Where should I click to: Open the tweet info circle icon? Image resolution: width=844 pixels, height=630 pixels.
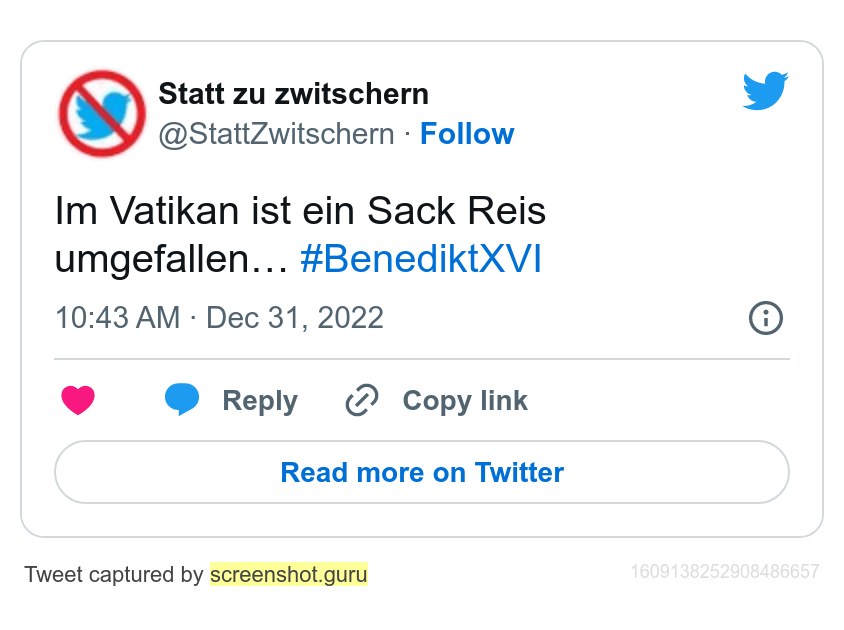[766, 318]
